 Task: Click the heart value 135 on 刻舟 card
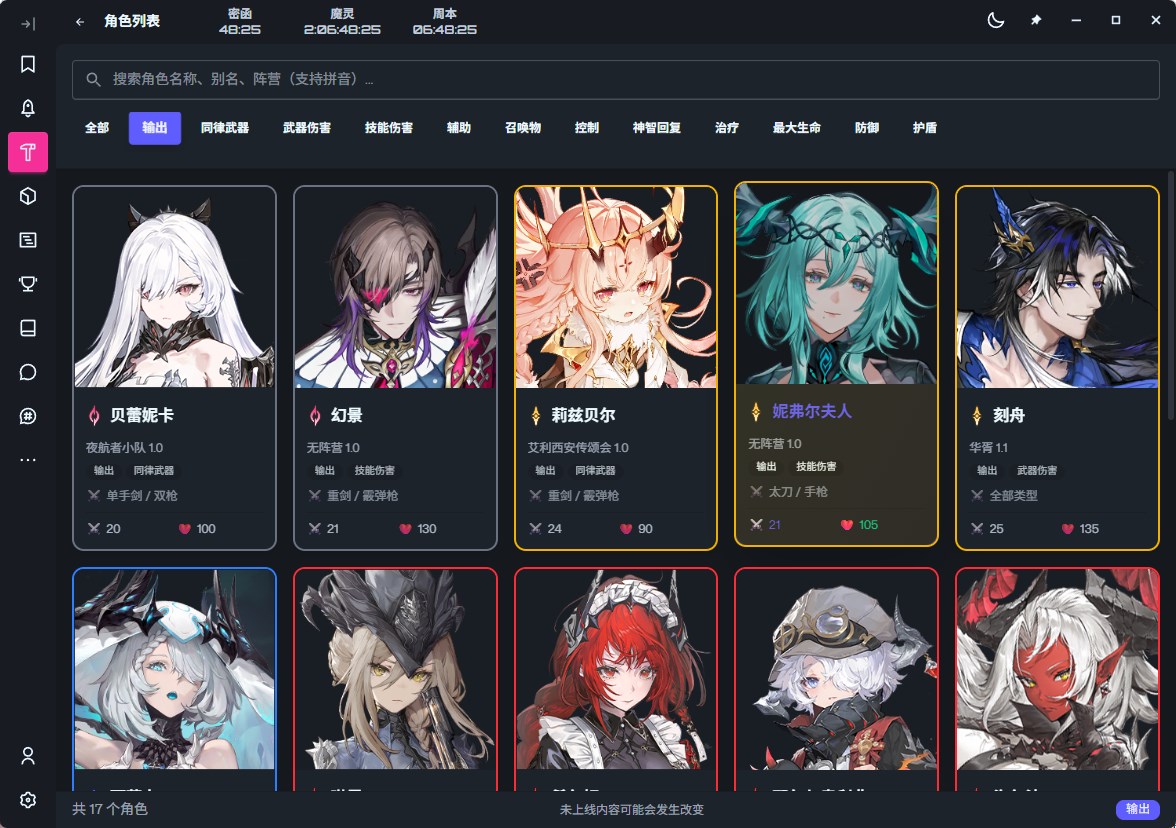click(x=1089, y=529)
